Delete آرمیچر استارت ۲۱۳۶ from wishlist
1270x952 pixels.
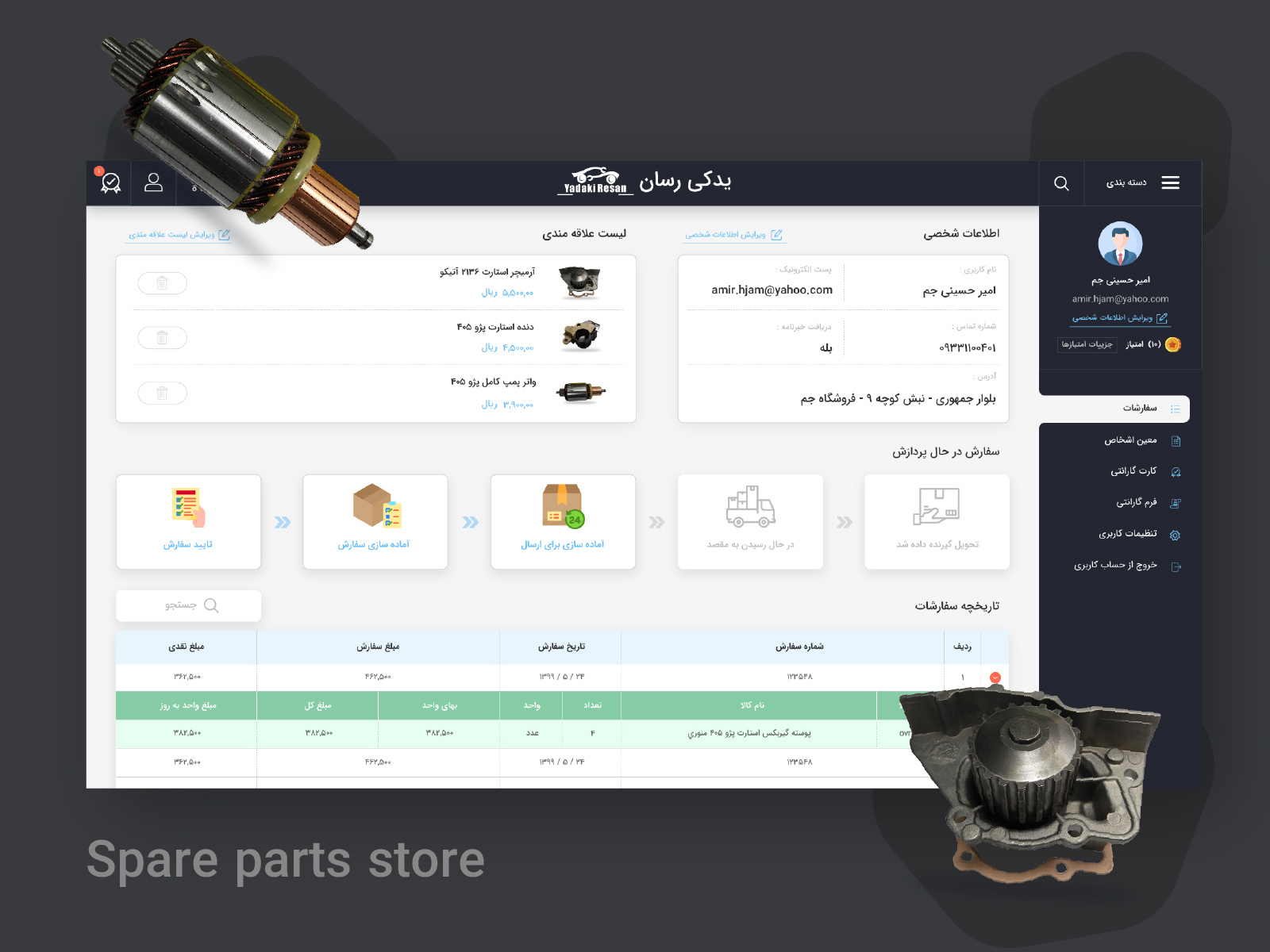[x=162, y=283]
